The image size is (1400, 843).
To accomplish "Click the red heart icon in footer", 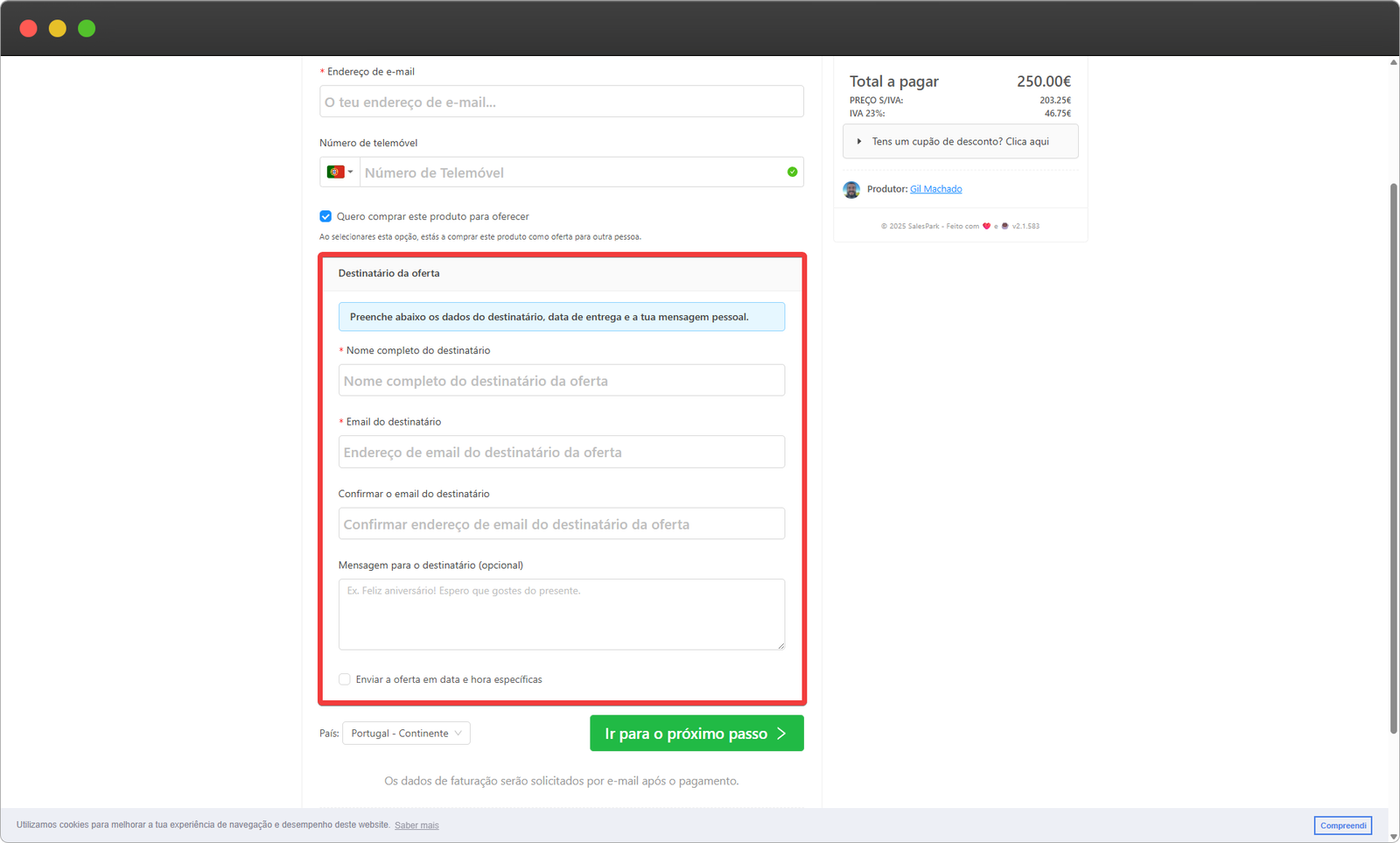I will point(986,226).
